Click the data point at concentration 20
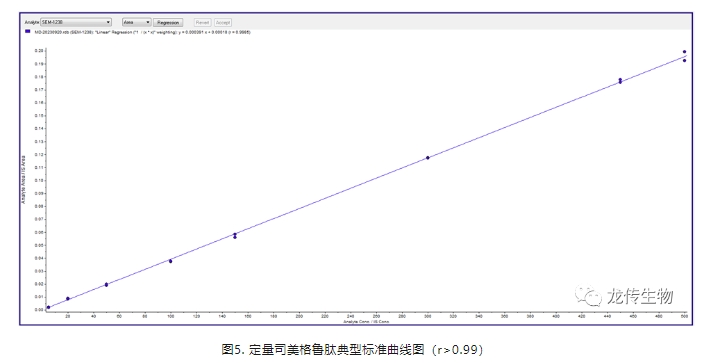Image resolution: width=713 pixels, height=363 pixels. click(x=68, y=299)
